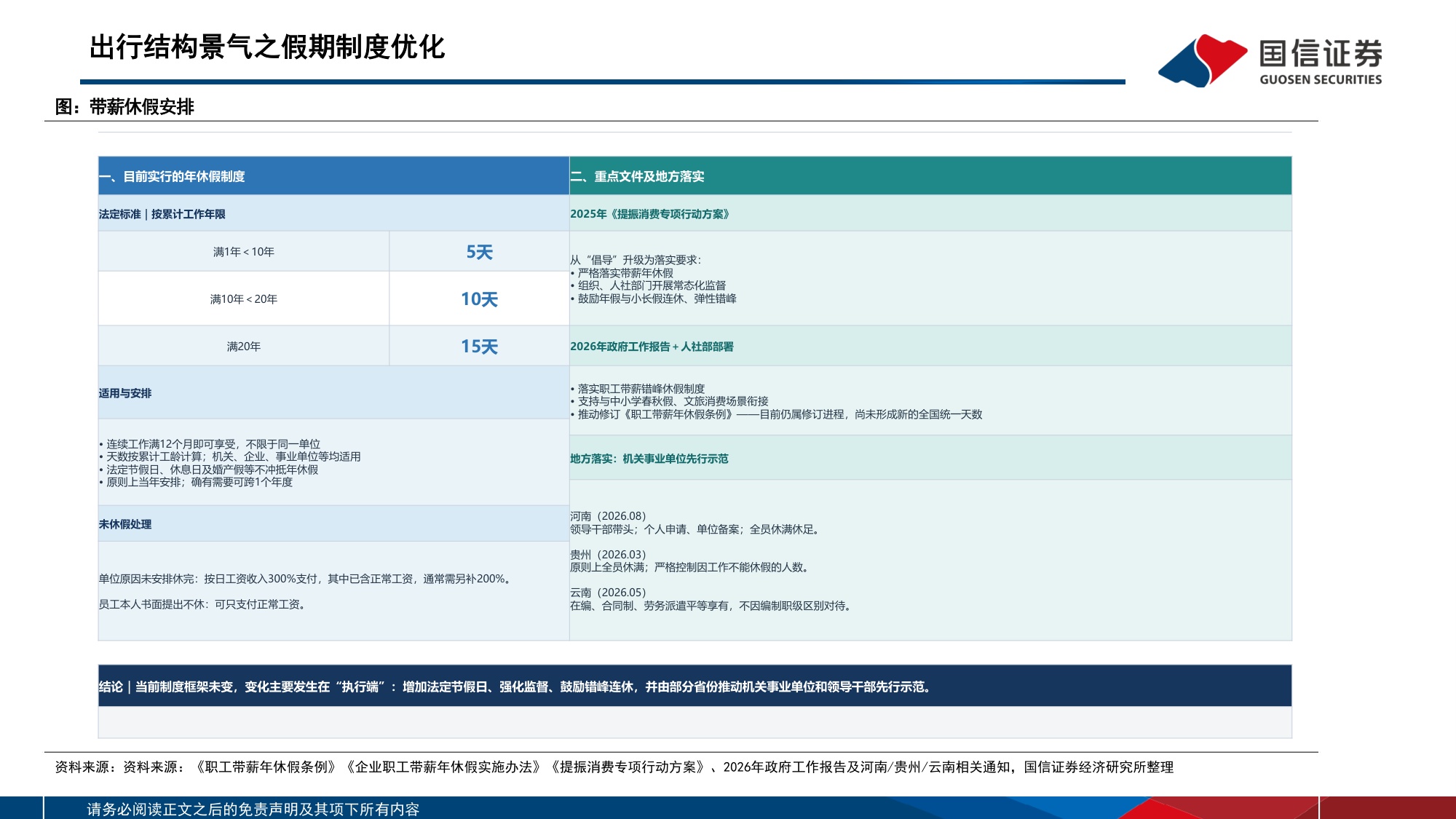Click bullet 鼓励年假与小长假连休、弹性错峰
The height and width of the screenshot is (819, 1456).
click(654, 298)
